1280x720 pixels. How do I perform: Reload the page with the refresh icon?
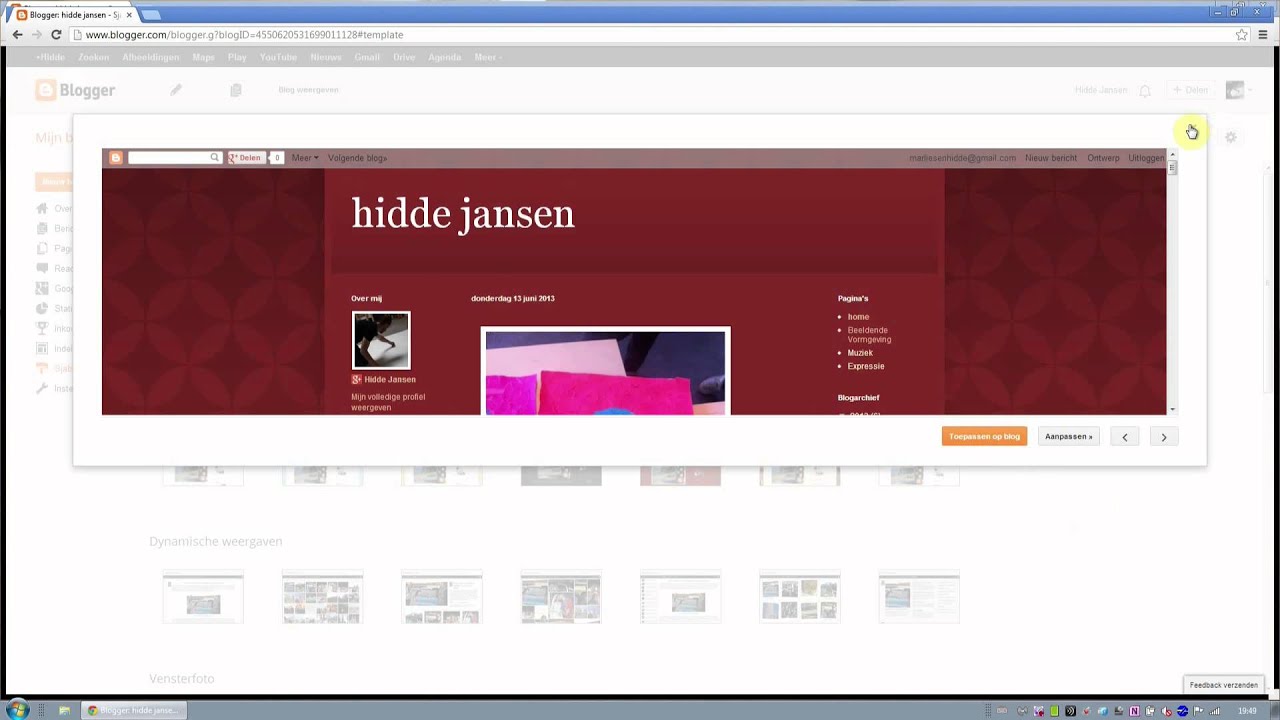(56, 34)
